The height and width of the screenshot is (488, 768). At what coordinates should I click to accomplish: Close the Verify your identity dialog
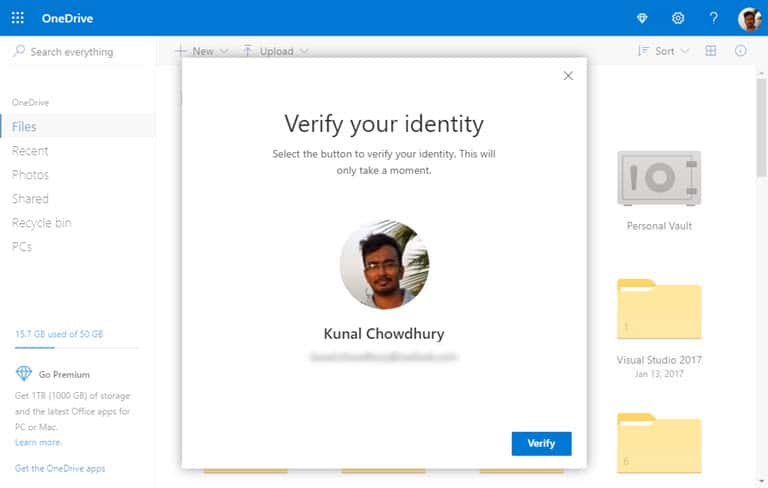click(568, 76)
